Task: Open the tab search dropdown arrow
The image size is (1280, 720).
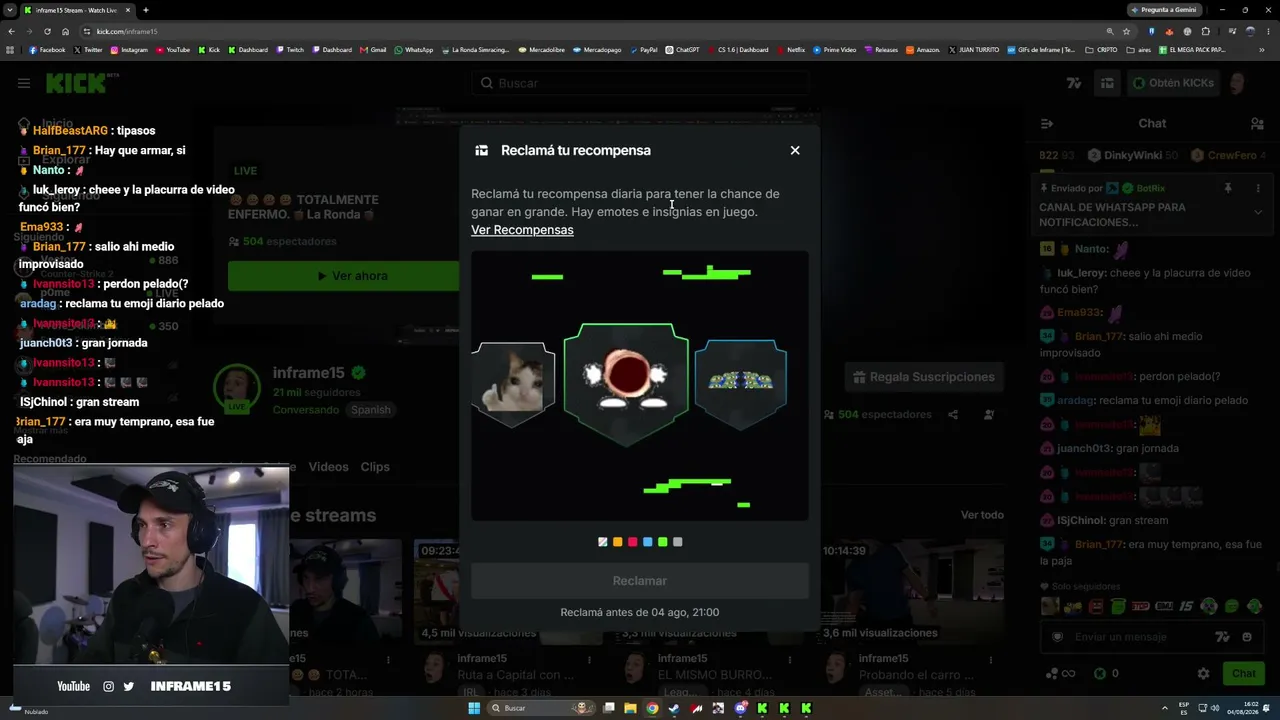Action: [x=10, y=10]
